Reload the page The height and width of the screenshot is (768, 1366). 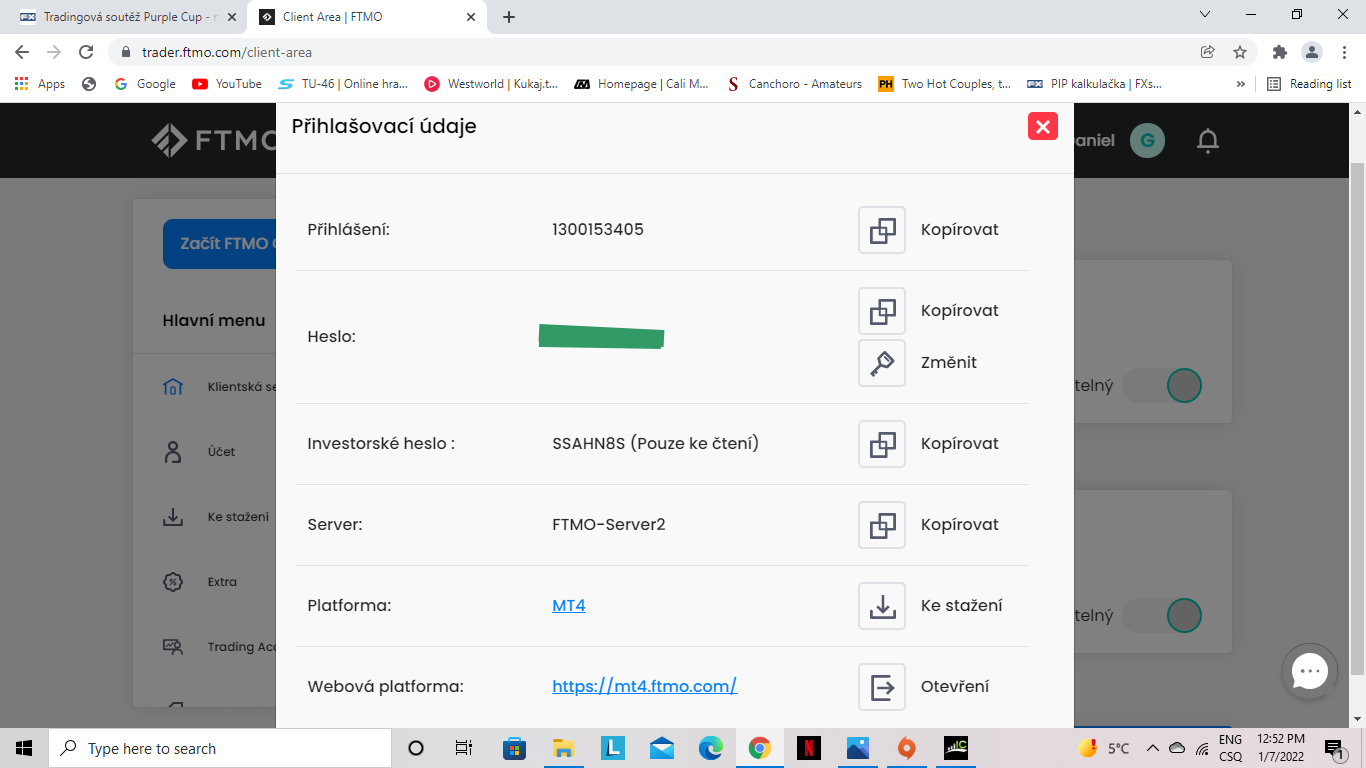point(86,52)
